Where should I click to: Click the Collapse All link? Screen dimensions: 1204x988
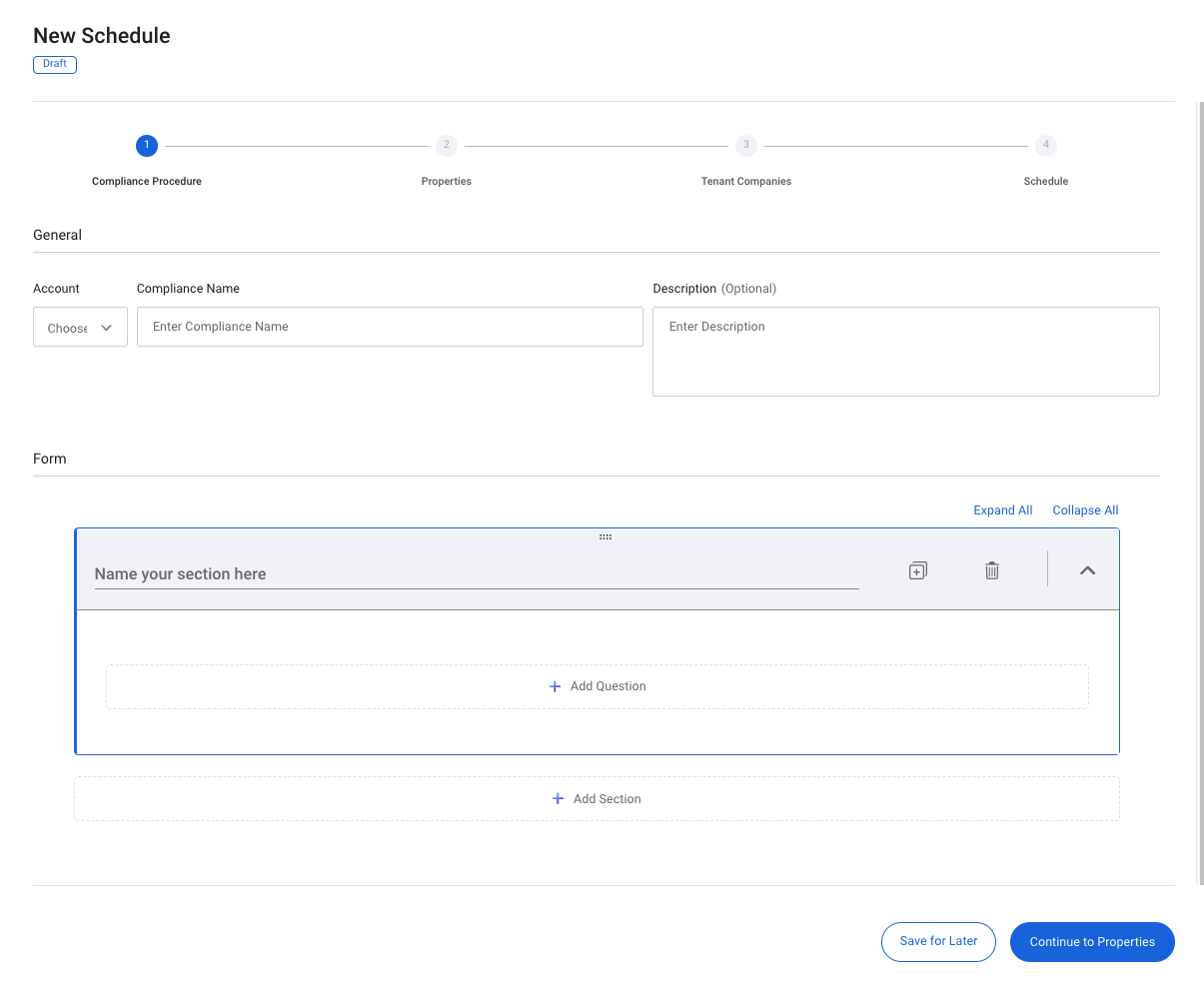1085,510
